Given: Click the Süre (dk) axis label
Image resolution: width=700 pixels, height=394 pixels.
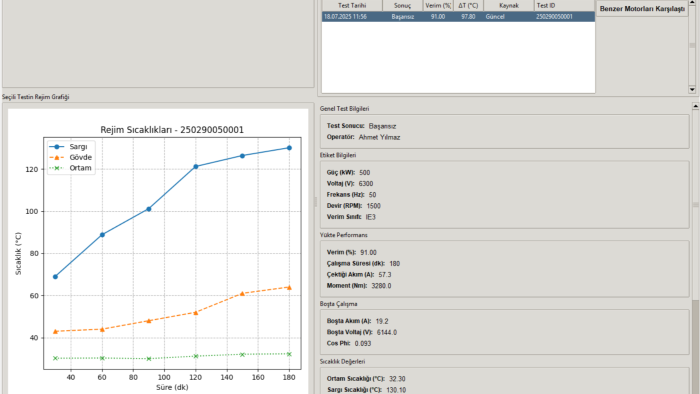Looking at the screenshot, I should pyautogui.click(x=172, y=387).
